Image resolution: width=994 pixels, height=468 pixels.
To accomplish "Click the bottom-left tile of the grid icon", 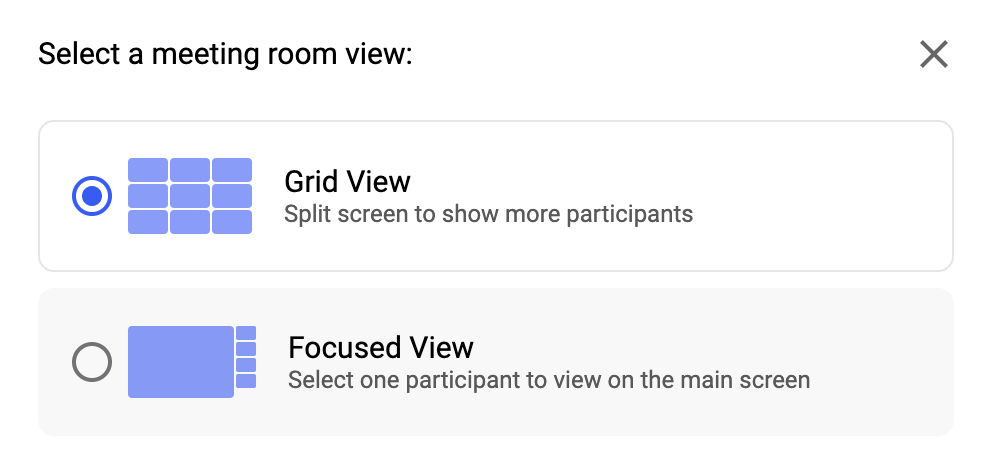I will tap(148, 222).
